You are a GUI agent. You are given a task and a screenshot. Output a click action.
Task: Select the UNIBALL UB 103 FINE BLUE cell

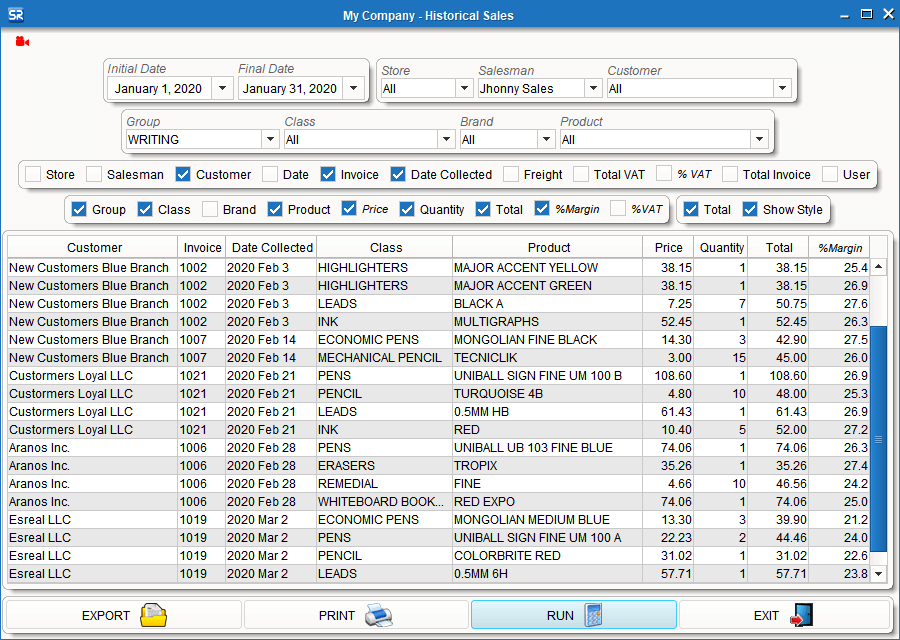(548, 448)
